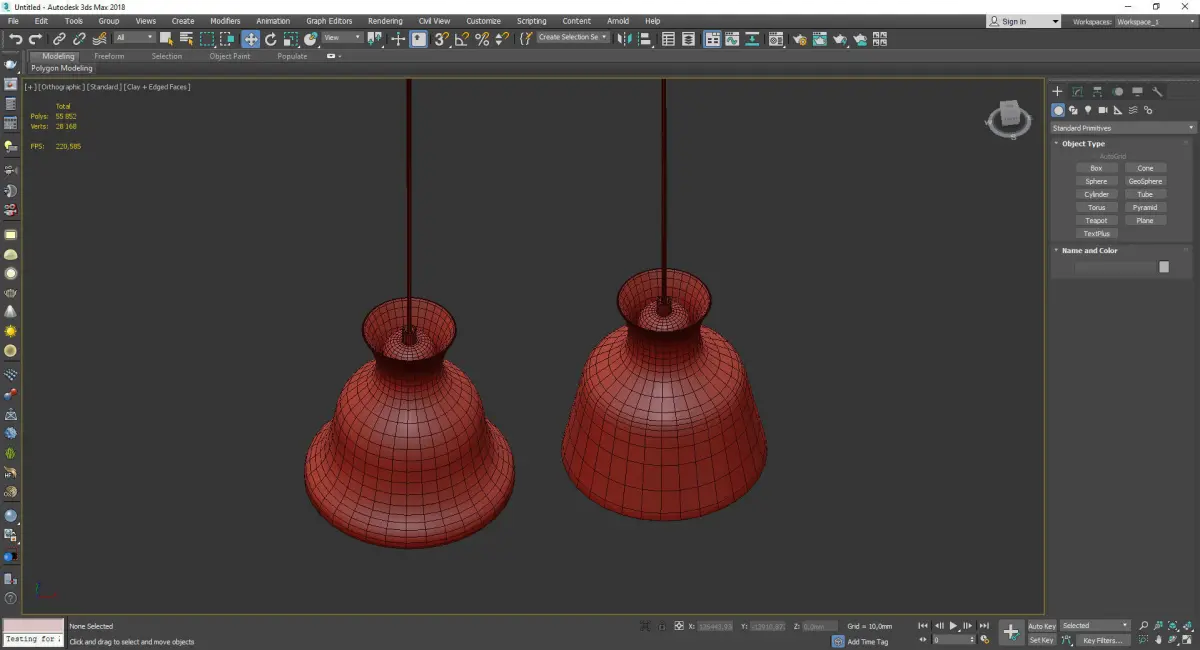Screen dimensions: 1200x650
Task: Click the Set Key button
Action: point(1041,640)
